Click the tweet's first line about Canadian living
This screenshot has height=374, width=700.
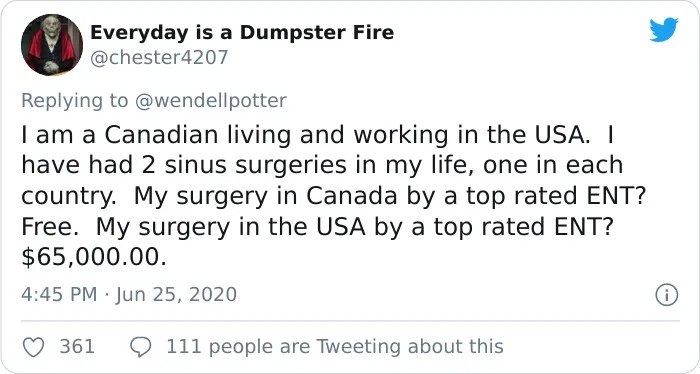pos(318,135)
